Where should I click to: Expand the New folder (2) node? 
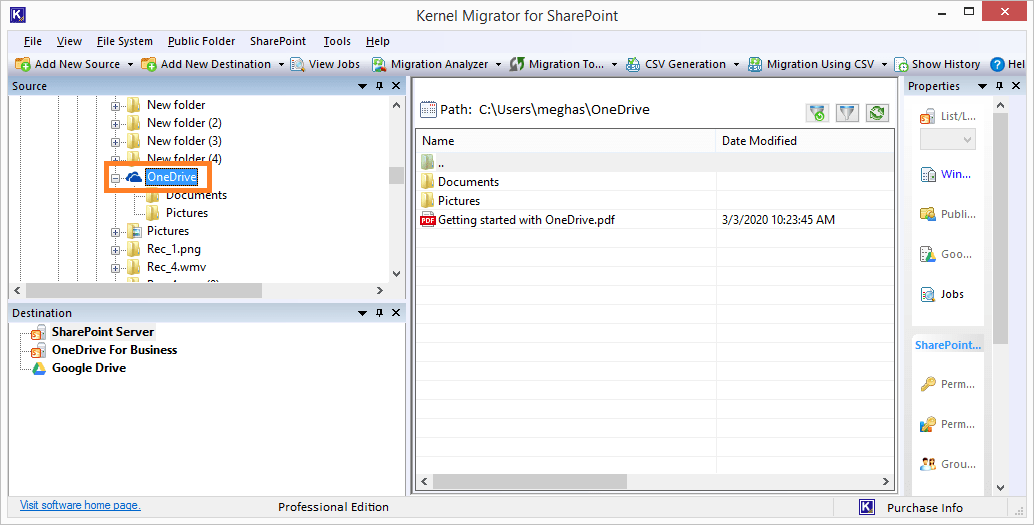coord(115,124)
